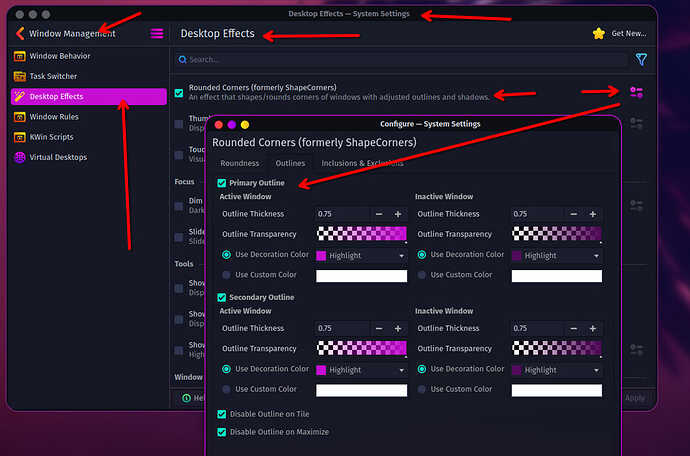Click the search magnifier icon
Screen dimensions: 690x456
click(182, 59)
